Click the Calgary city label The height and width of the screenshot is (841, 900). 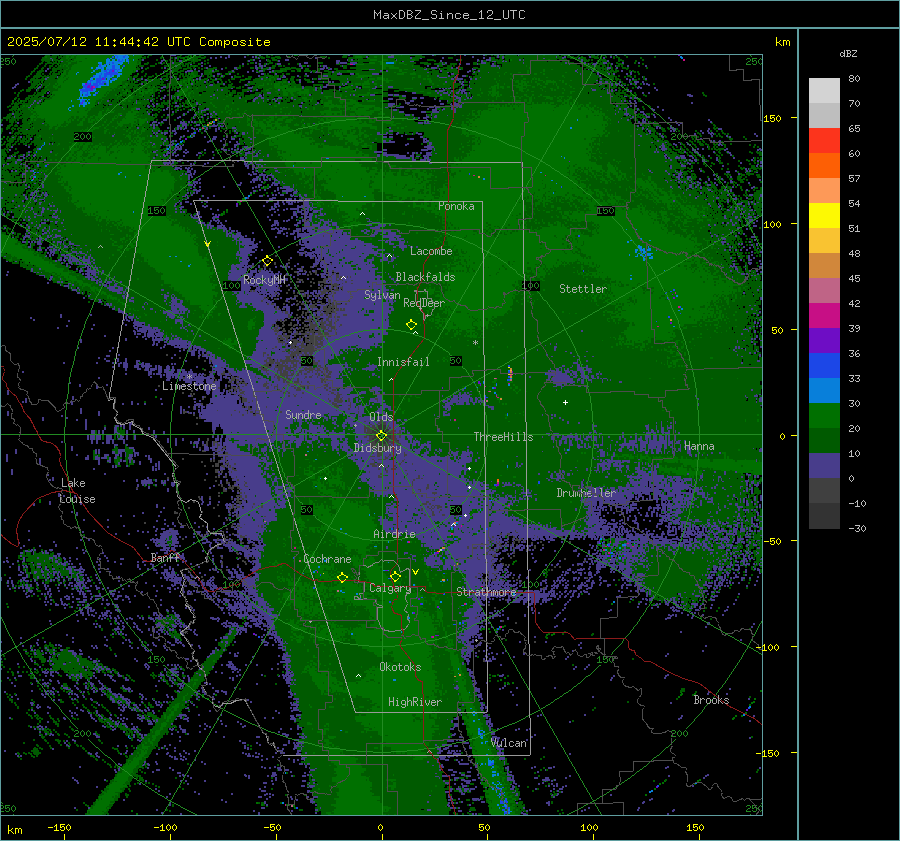point(390,588)
